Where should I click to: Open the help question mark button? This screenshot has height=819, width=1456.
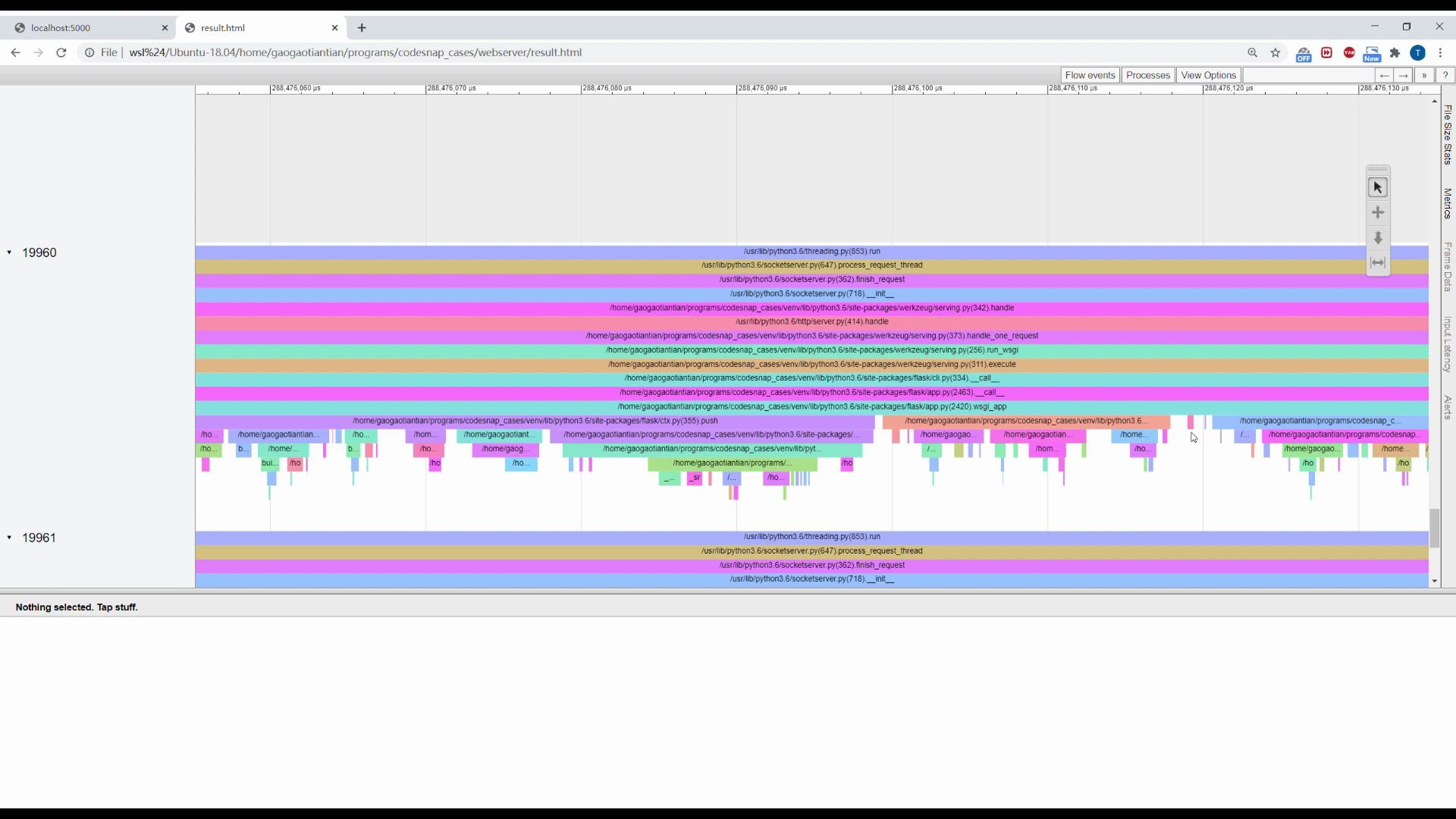[x=1445, y=75]
